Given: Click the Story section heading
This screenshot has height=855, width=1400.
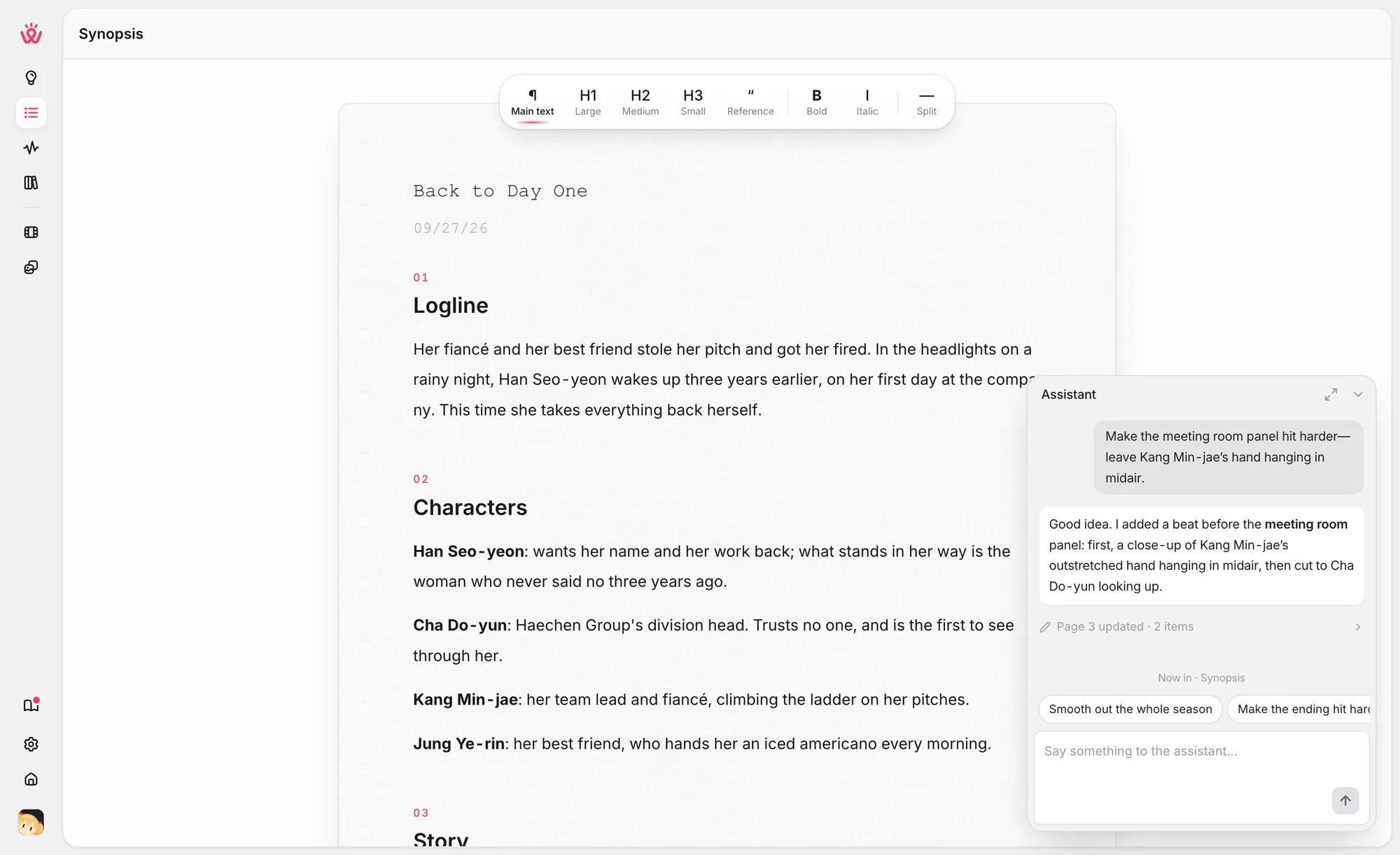Looking at the screenshot, I should click(x=441, y=839).
